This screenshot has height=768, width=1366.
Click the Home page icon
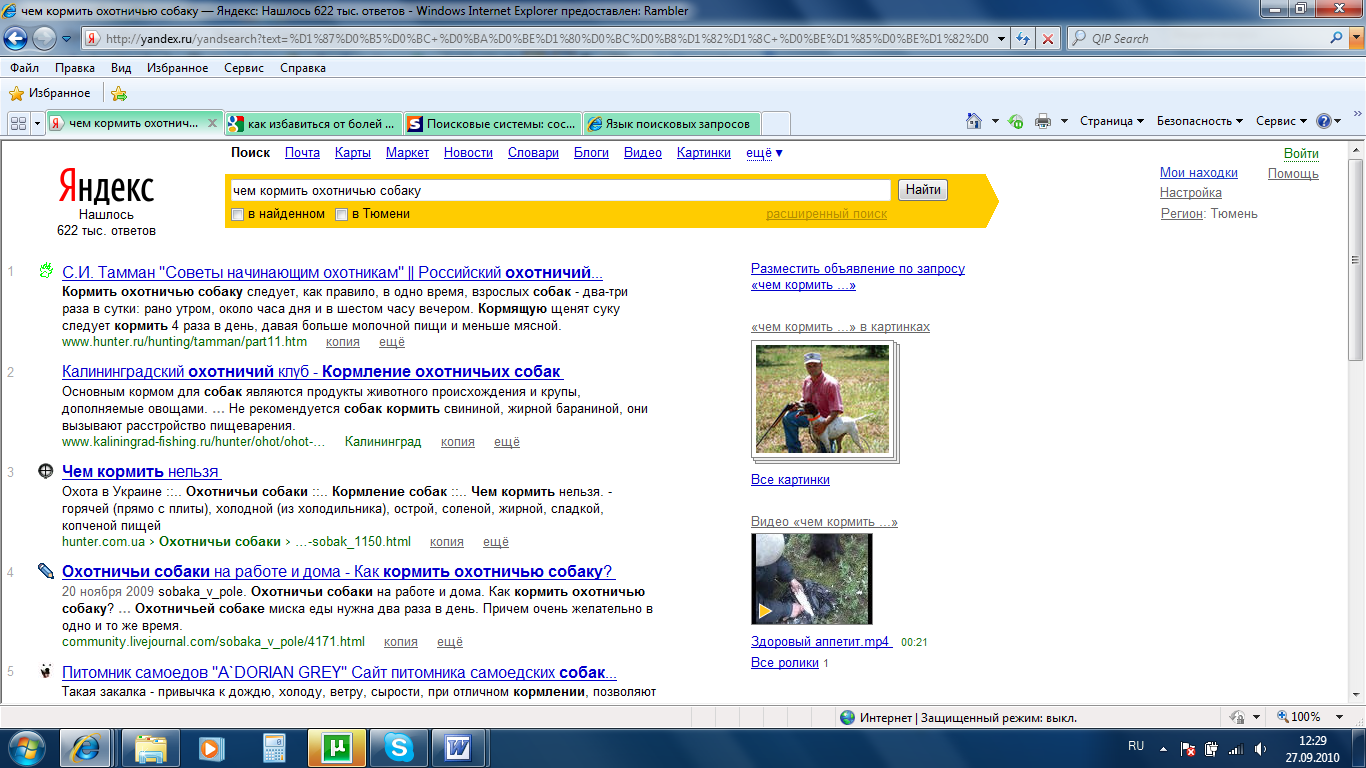tap(974, 121)
